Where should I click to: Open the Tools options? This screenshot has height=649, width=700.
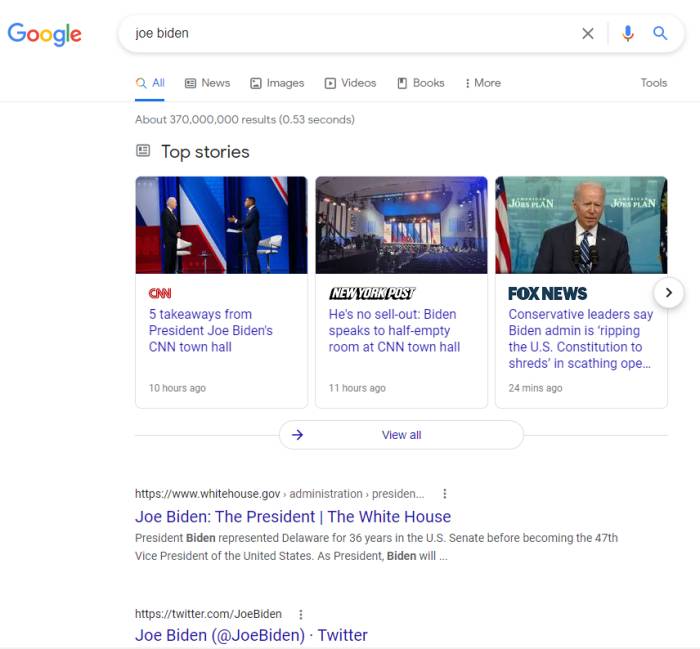[x=654, y=83]
